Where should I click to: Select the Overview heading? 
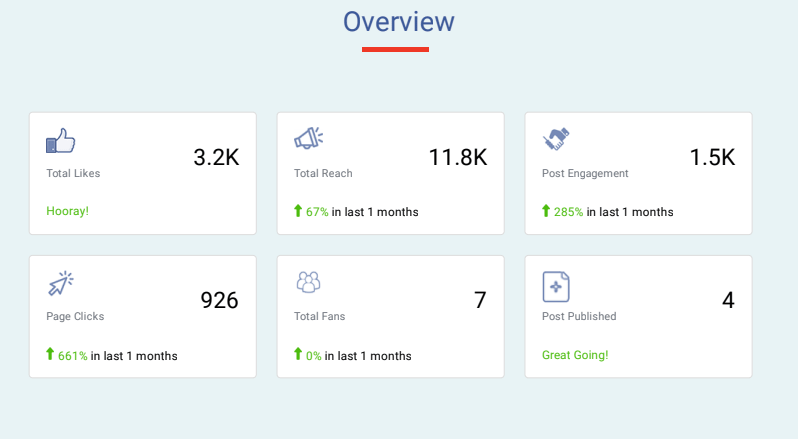point(398,22)
